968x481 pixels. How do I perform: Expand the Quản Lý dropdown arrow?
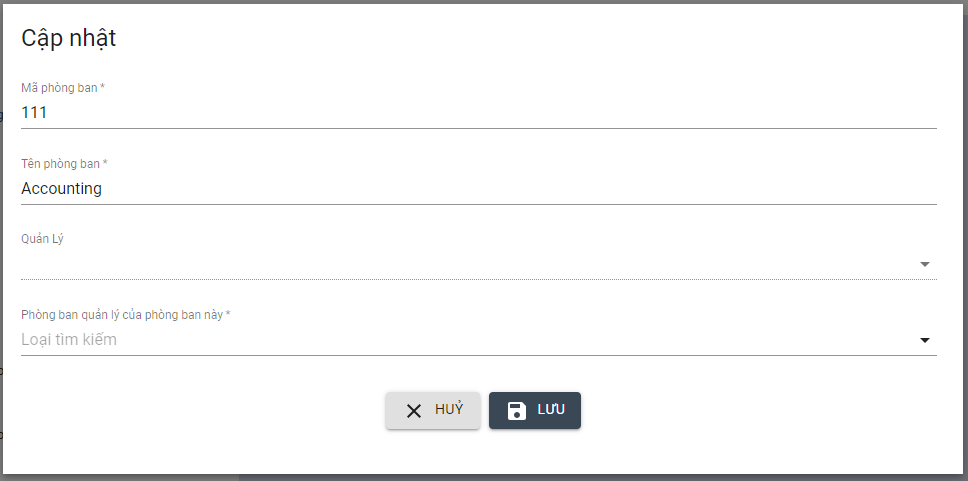925,264
